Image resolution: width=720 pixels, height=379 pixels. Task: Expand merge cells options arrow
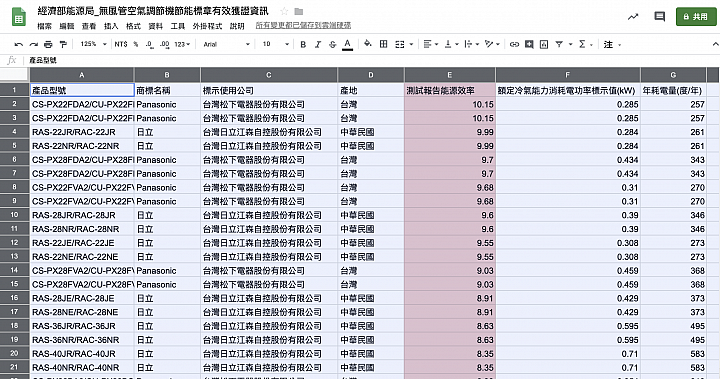(411, 45)
